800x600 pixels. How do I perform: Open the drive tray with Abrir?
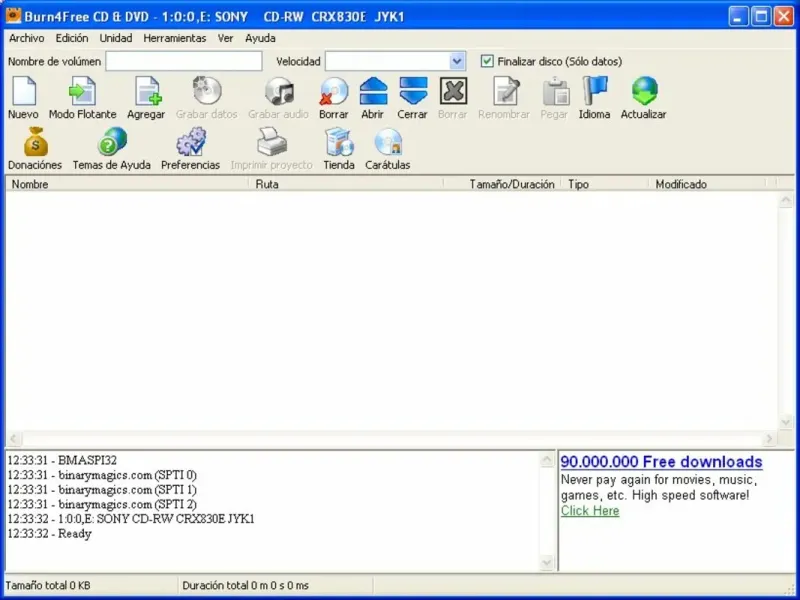(x=373, y=91)
